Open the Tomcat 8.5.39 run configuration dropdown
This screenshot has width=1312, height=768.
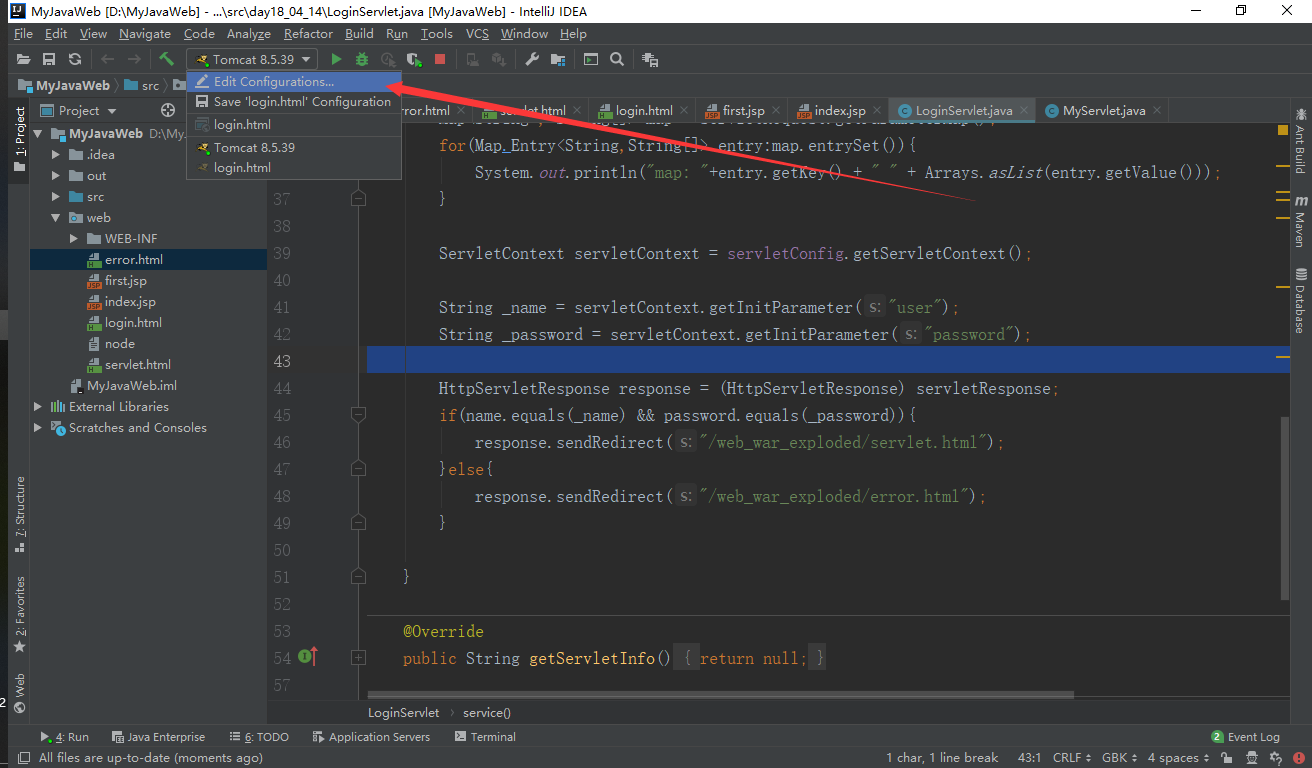pos(252,60)
